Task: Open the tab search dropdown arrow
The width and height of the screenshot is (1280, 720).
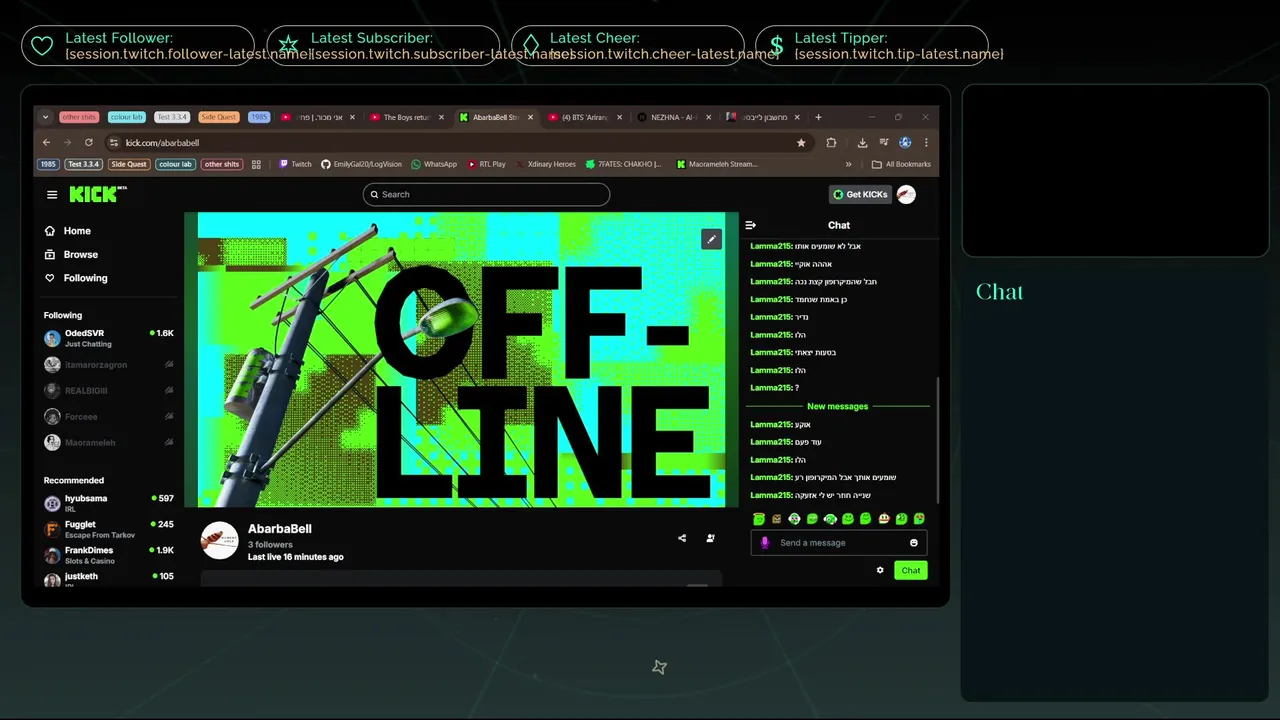Action: pos(45,117)
